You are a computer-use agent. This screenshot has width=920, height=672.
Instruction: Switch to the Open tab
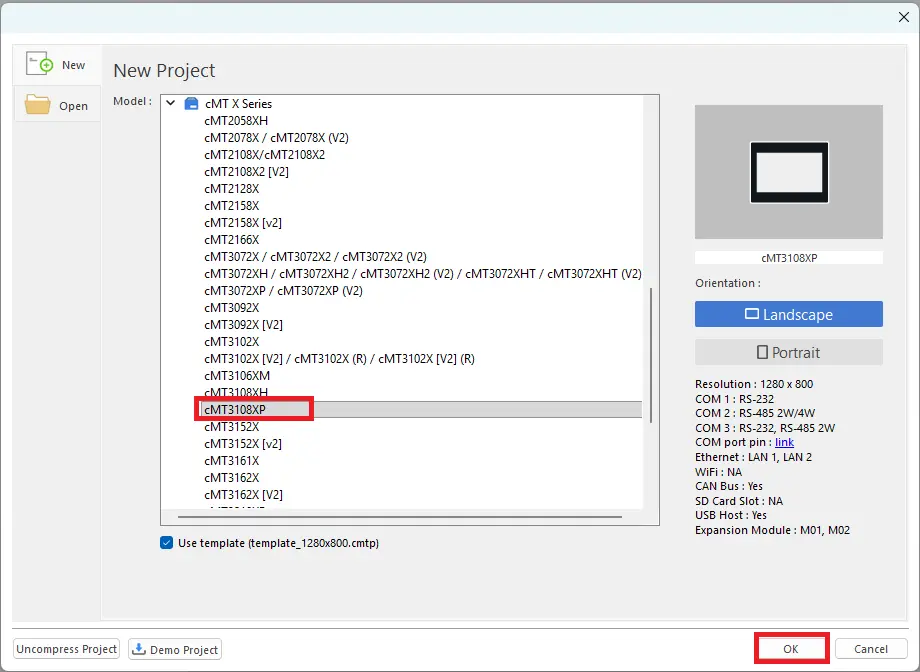(57, 106)
